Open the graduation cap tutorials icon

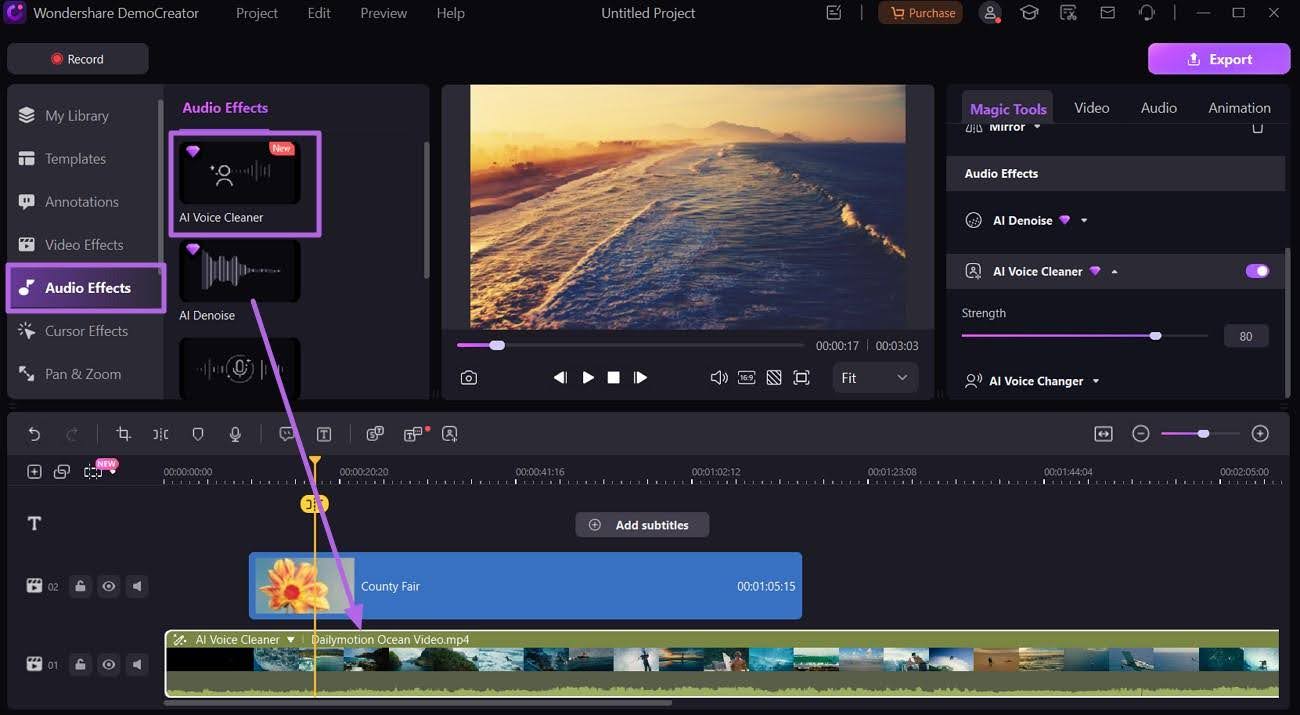point(1029,13)
